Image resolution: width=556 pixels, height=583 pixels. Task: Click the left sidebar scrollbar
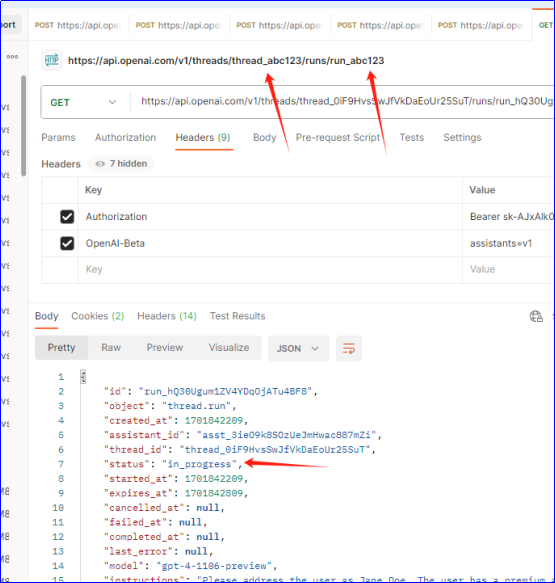pyautogui.click(x=23, y=126)
